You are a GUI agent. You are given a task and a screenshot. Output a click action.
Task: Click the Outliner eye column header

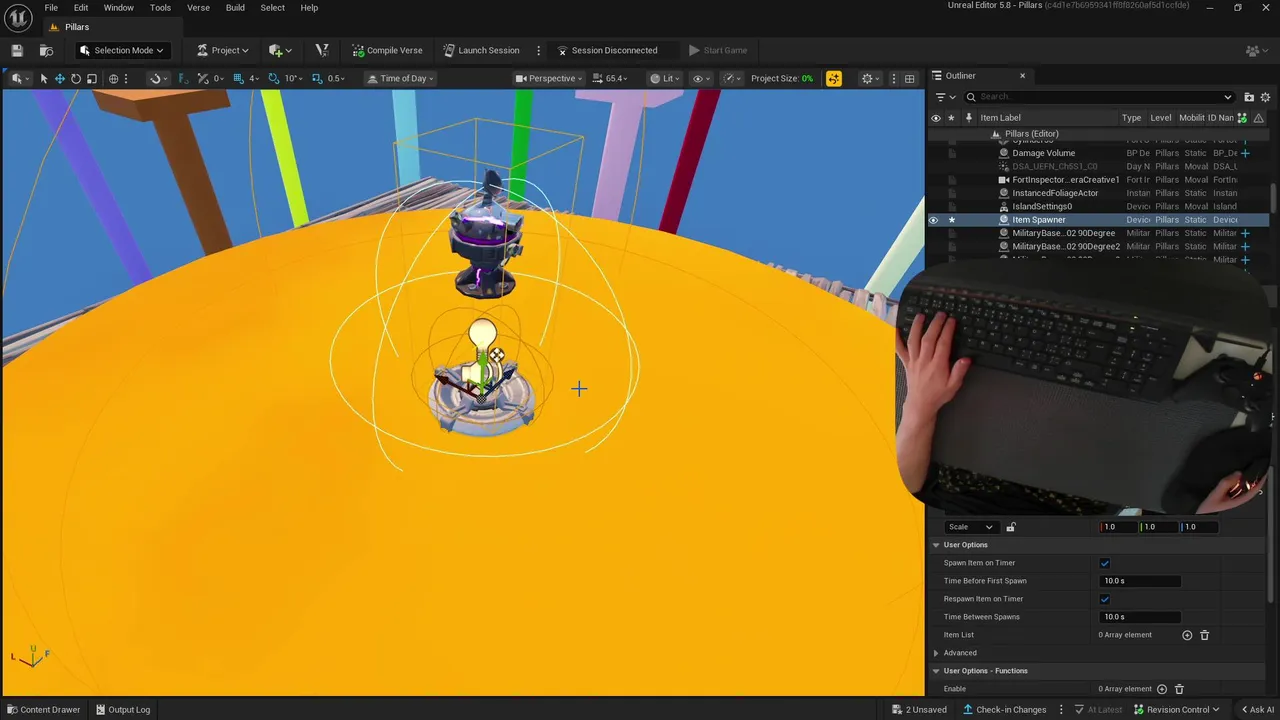click(x=935, y=118)
